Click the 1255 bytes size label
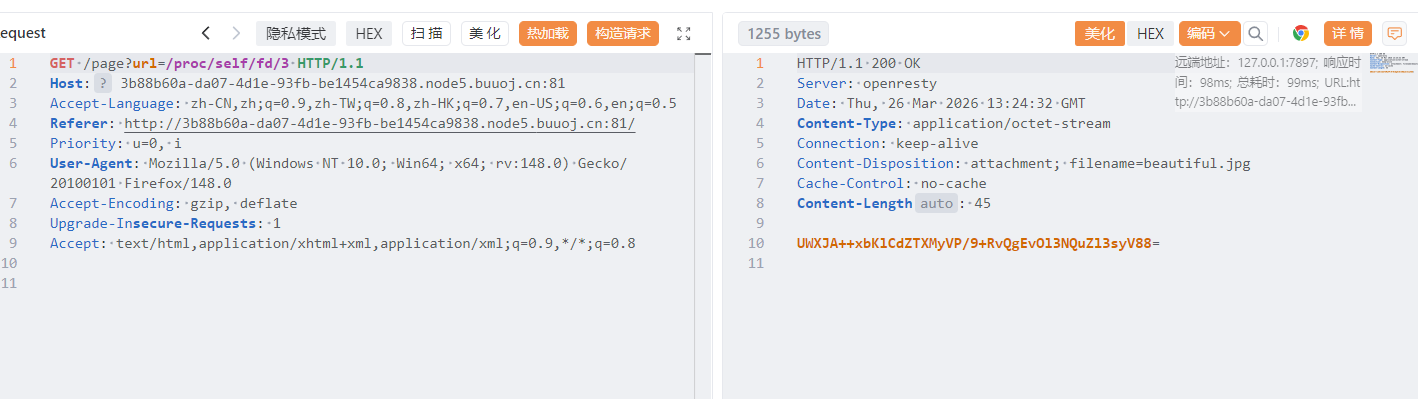Screen dimensions: 1418x399 point(783,34)
